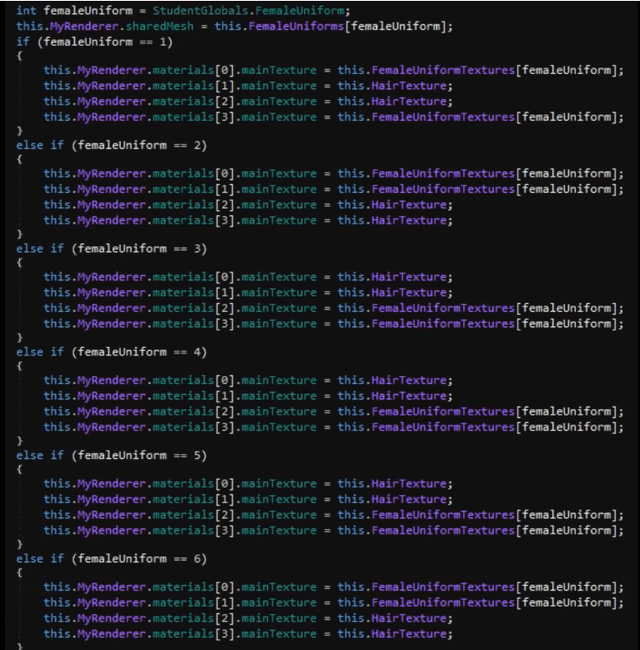Click materials[3] line in femaleUniform == 1 block
The height and width of the screenshot is (650, 640).
(x=334, y=117)
